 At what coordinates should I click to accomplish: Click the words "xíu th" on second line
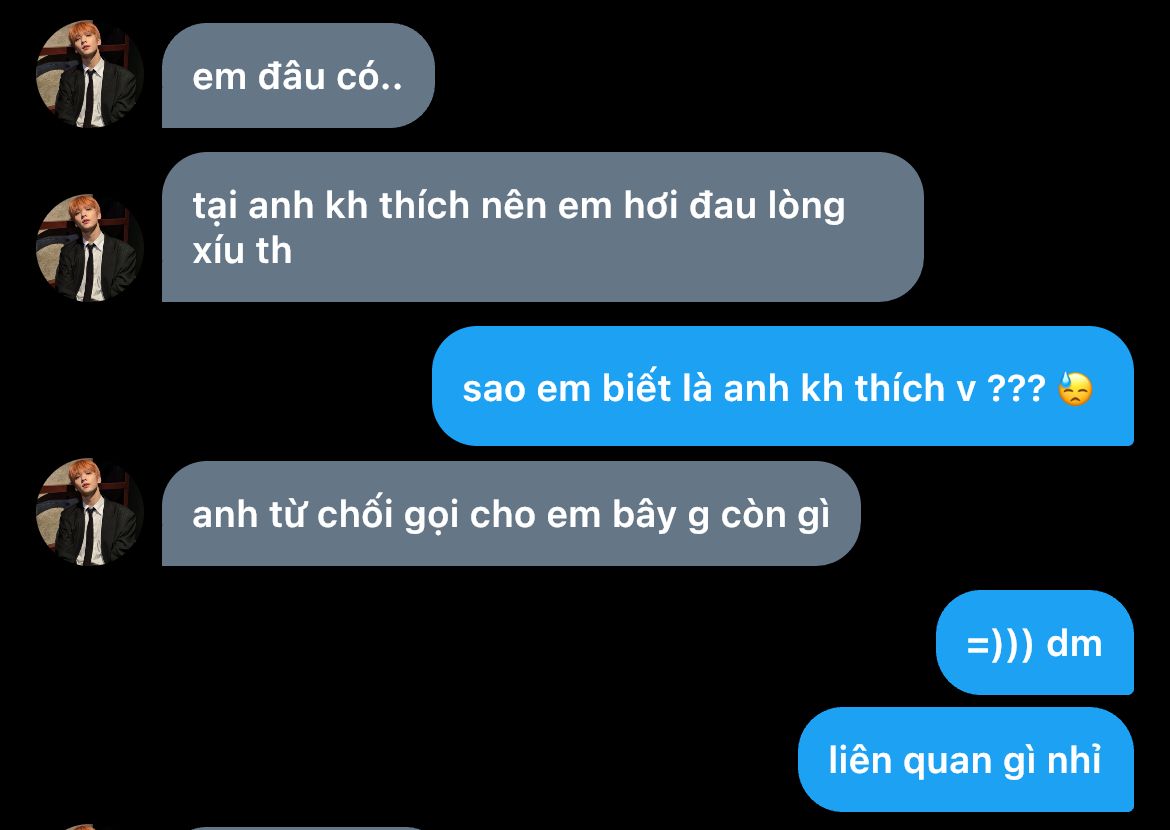(242, 250)
